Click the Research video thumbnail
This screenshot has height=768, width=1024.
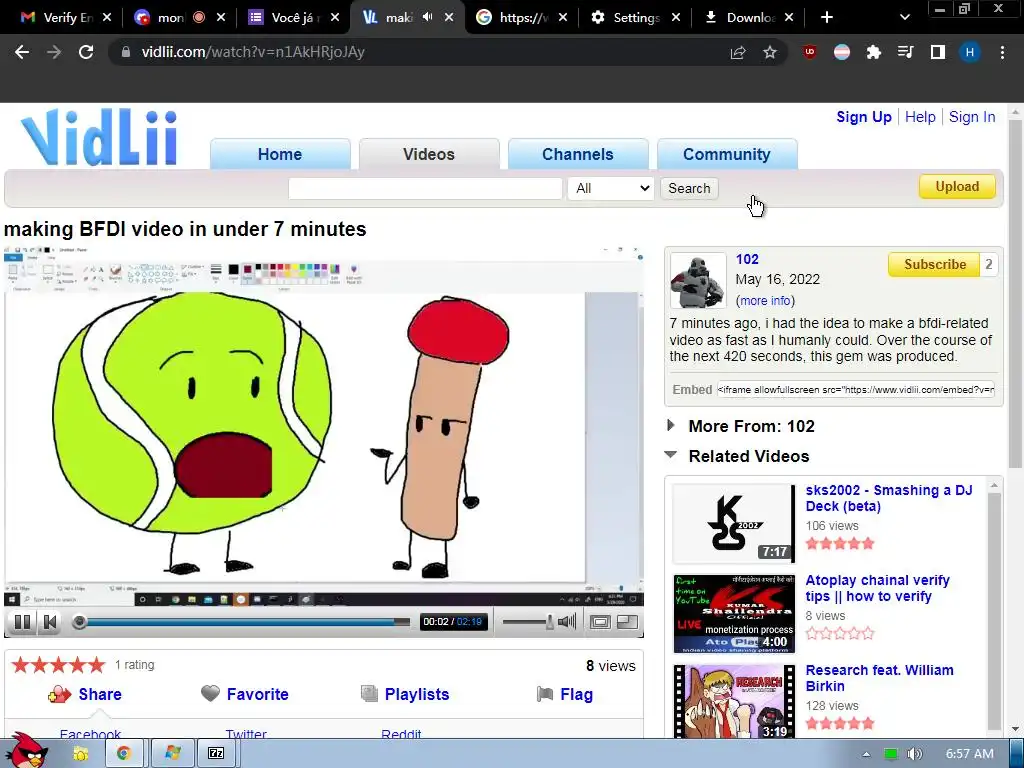click(x=734, y=701)
